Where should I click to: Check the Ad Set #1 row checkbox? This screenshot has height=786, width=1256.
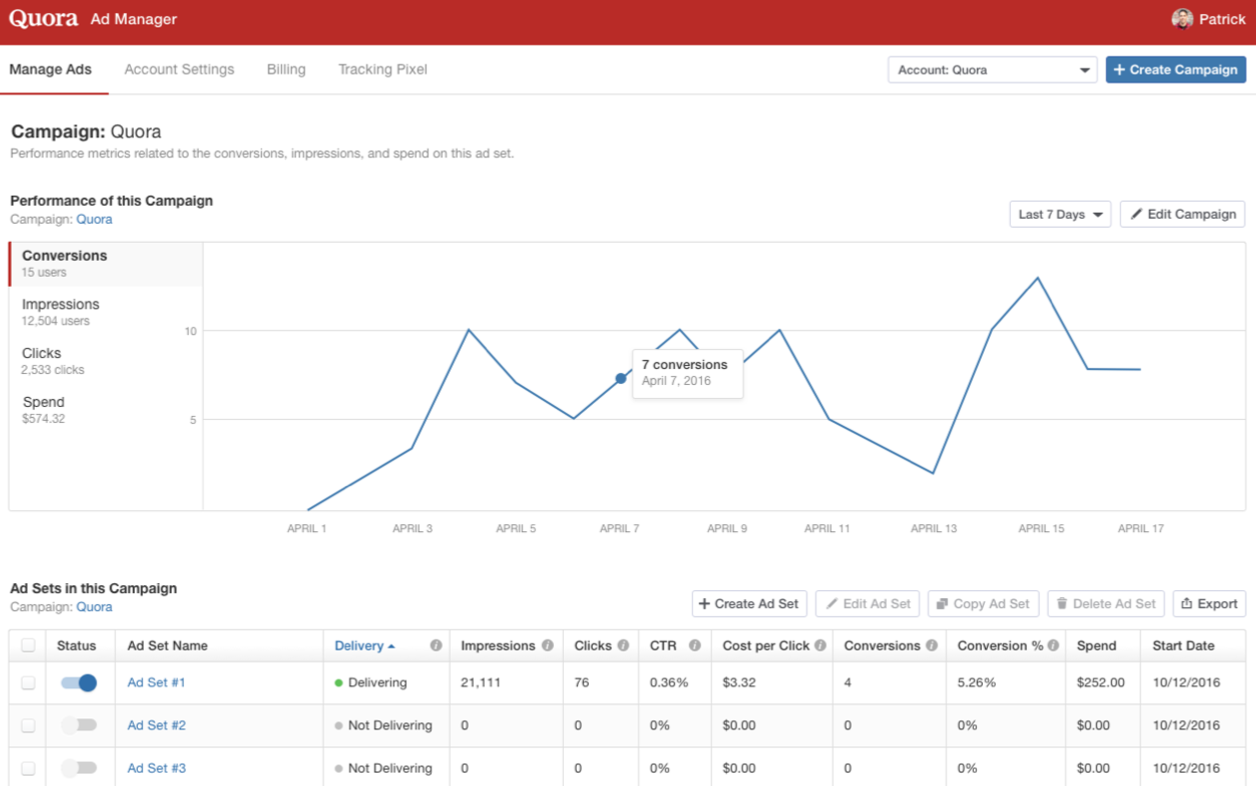click(x=28, y=683)
